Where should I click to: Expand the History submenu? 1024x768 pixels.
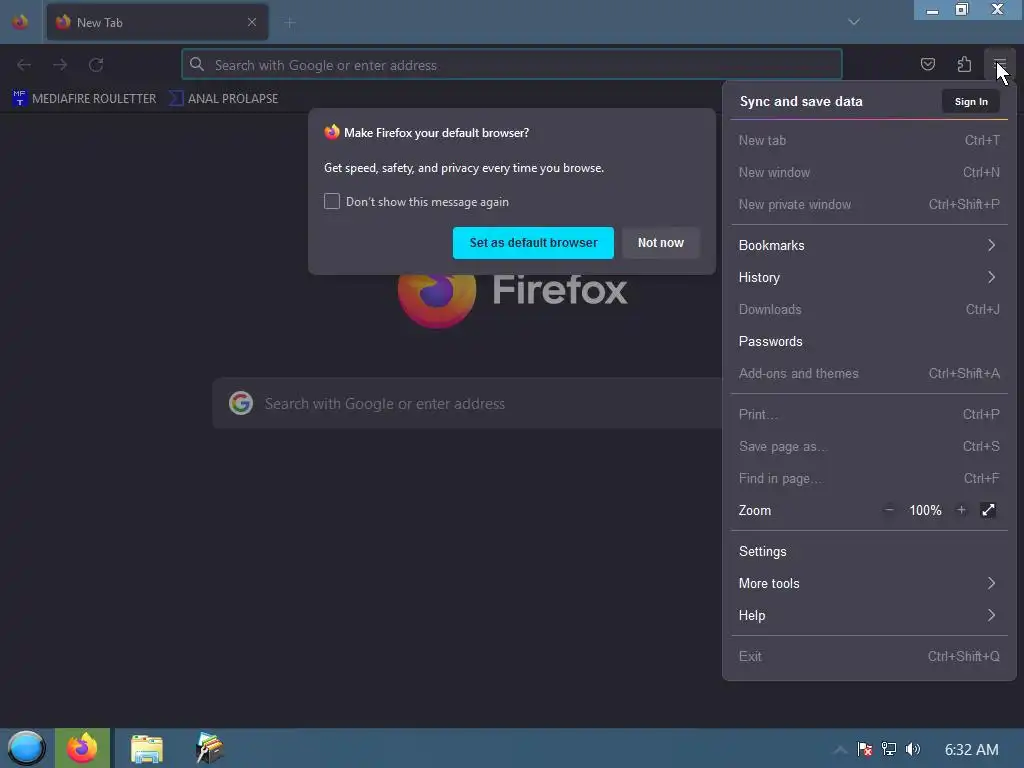click(869, 278)
